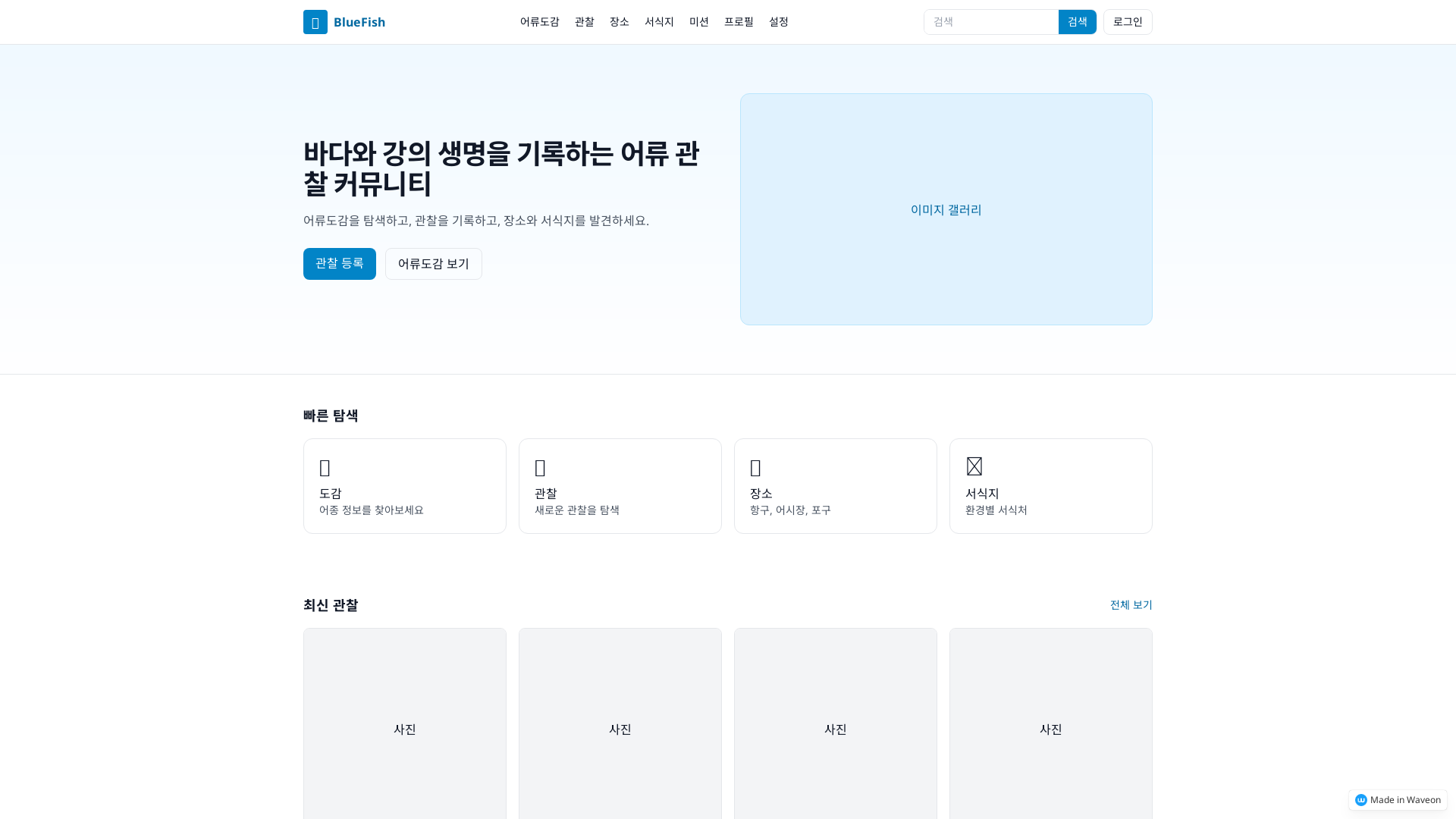Navigate to the 프로필 section
This screenshot has width=1456, height=819.
[x=739, y=22]
